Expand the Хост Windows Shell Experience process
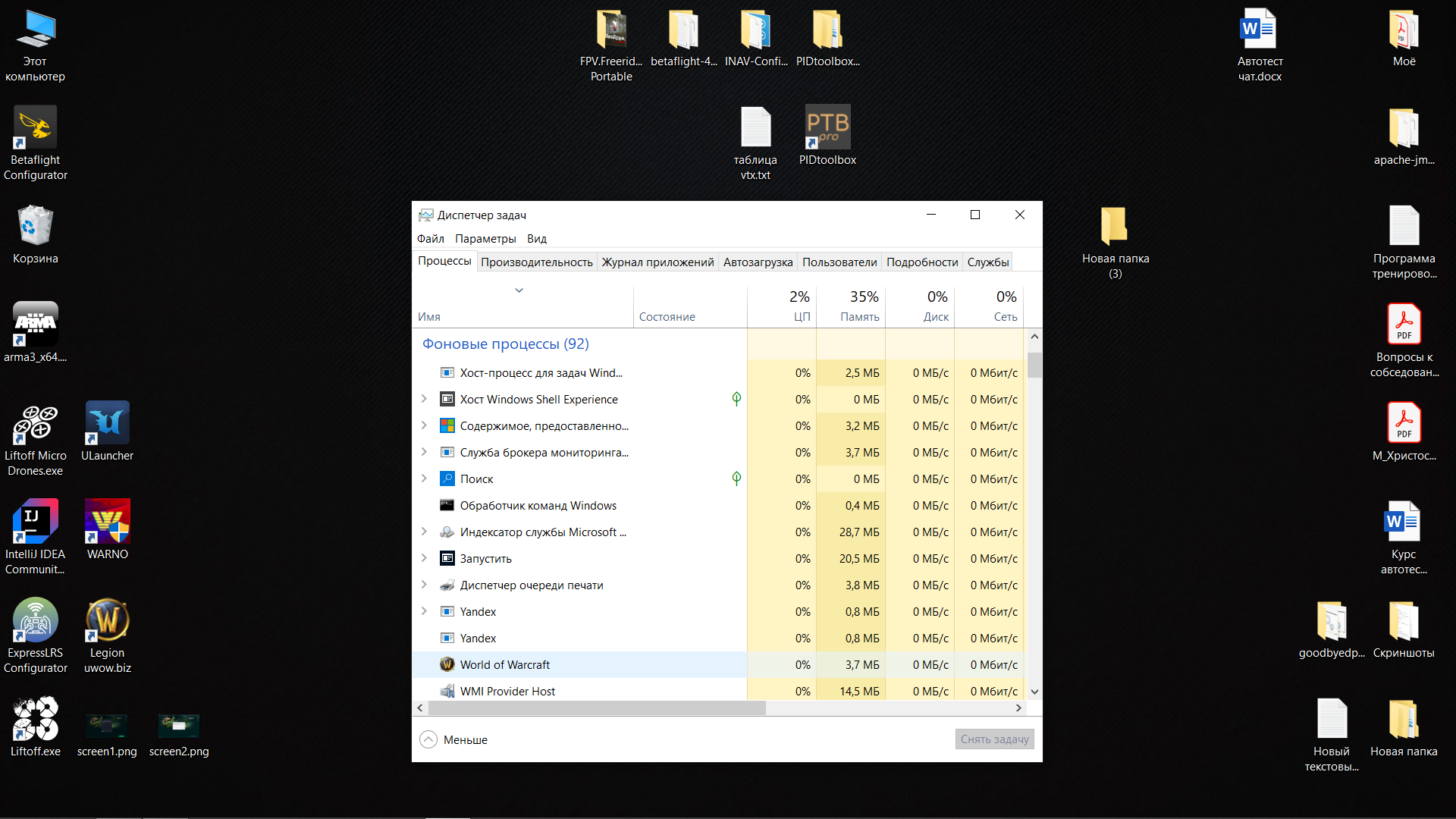 424,399
